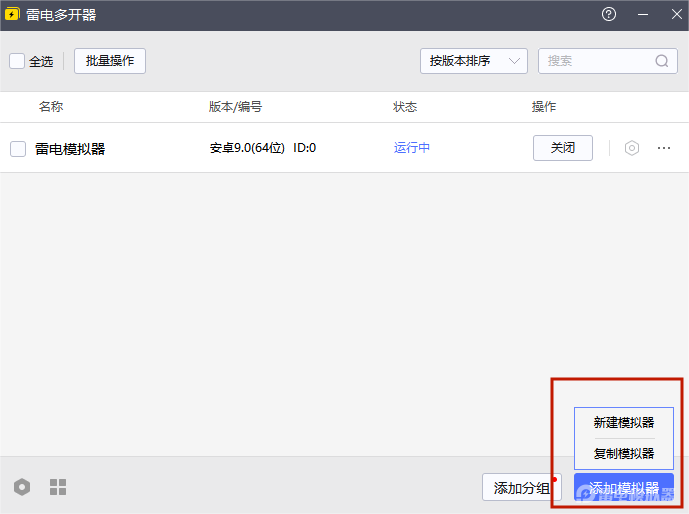Image resolution: width=689 pixels, height=514 pixels.
Task: Click the 添加分组 button
Action: click(x=522, y=487)
